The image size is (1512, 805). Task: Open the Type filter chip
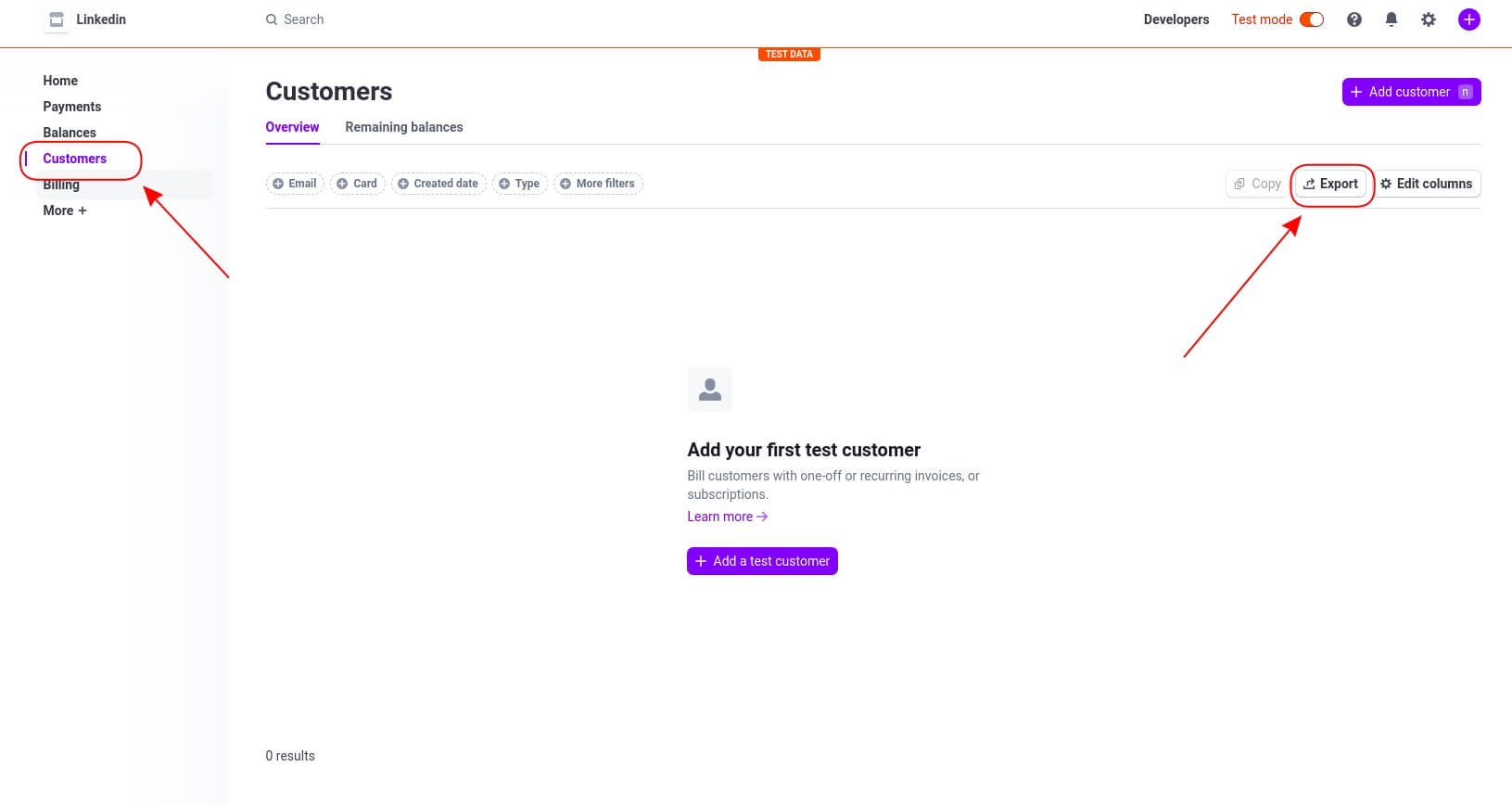click(x=520, y=184)
